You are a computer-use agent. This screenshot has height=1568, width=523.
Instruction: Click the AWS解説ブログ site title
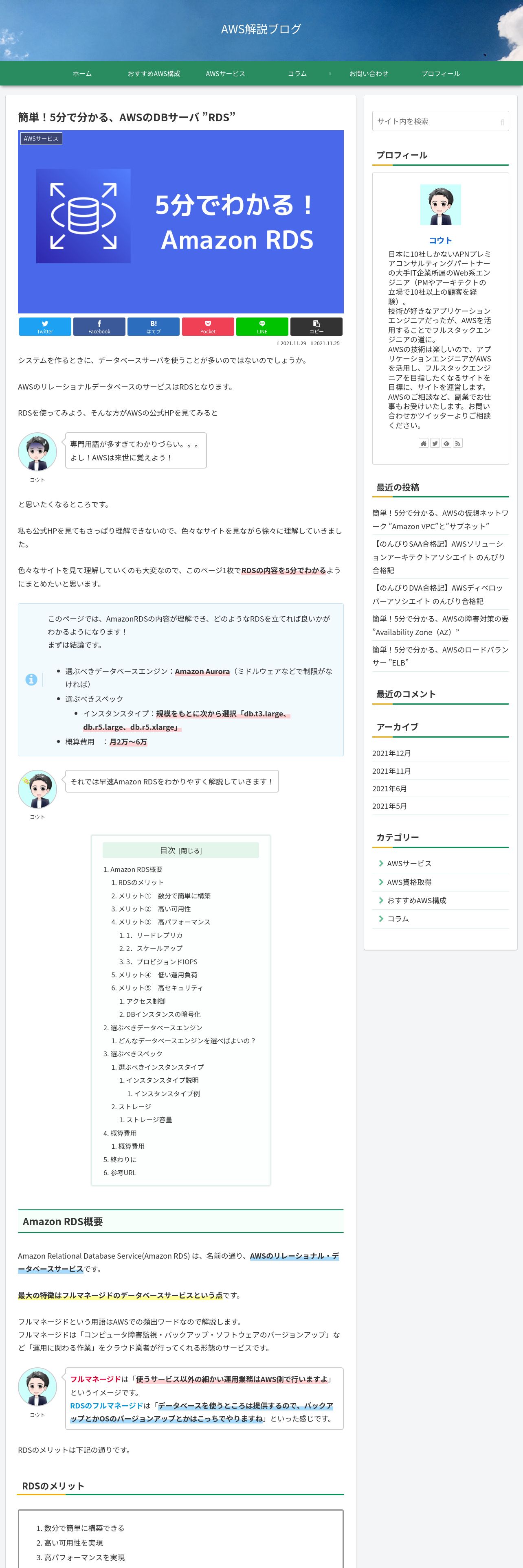tap(261, 28)
